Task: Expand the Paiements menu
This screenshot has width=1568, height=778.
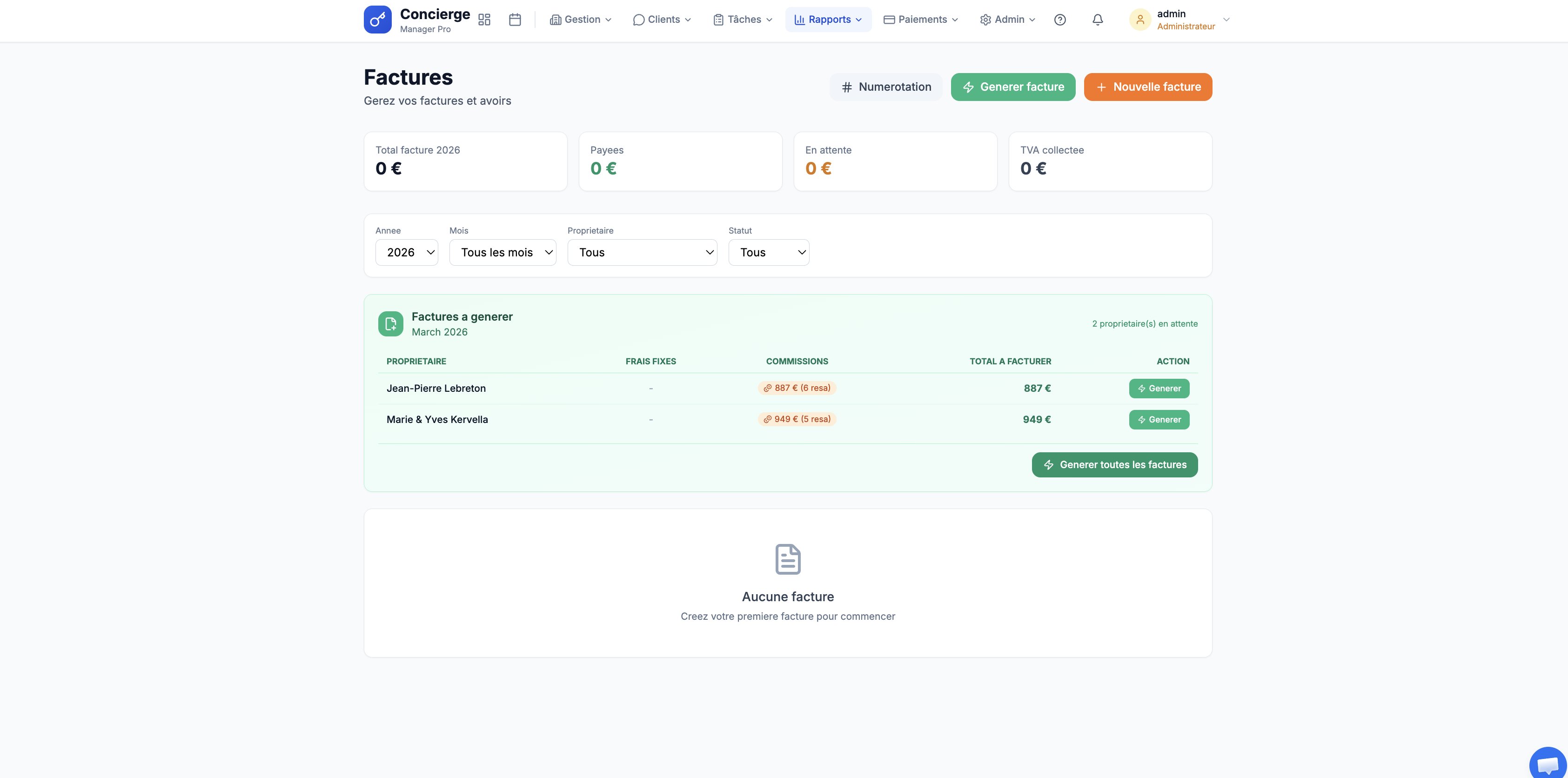Action: pyautogui.click(x=920, y=20)
